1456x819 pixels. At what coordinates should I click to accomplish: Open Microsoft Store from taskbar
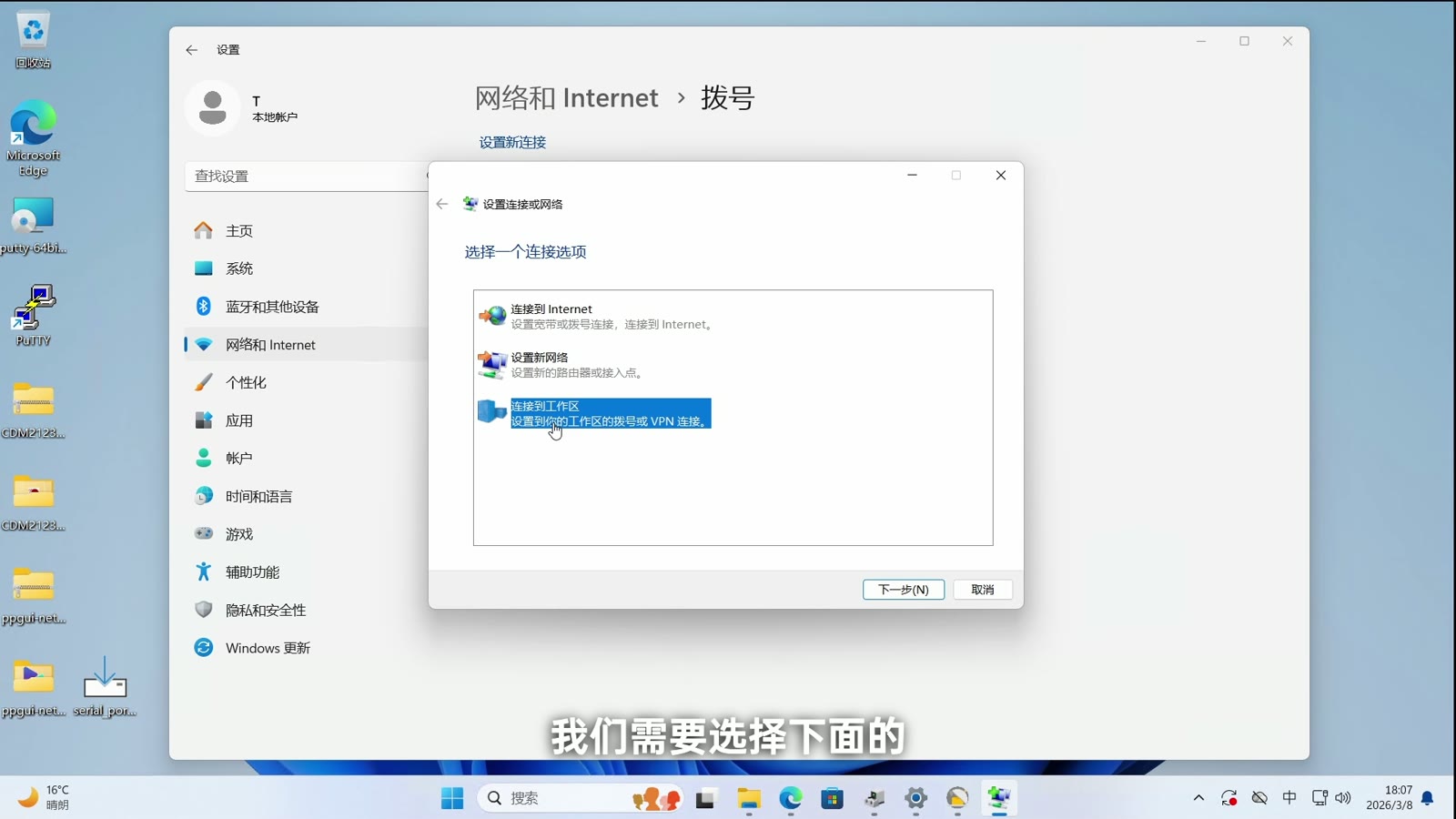[833, 798]
